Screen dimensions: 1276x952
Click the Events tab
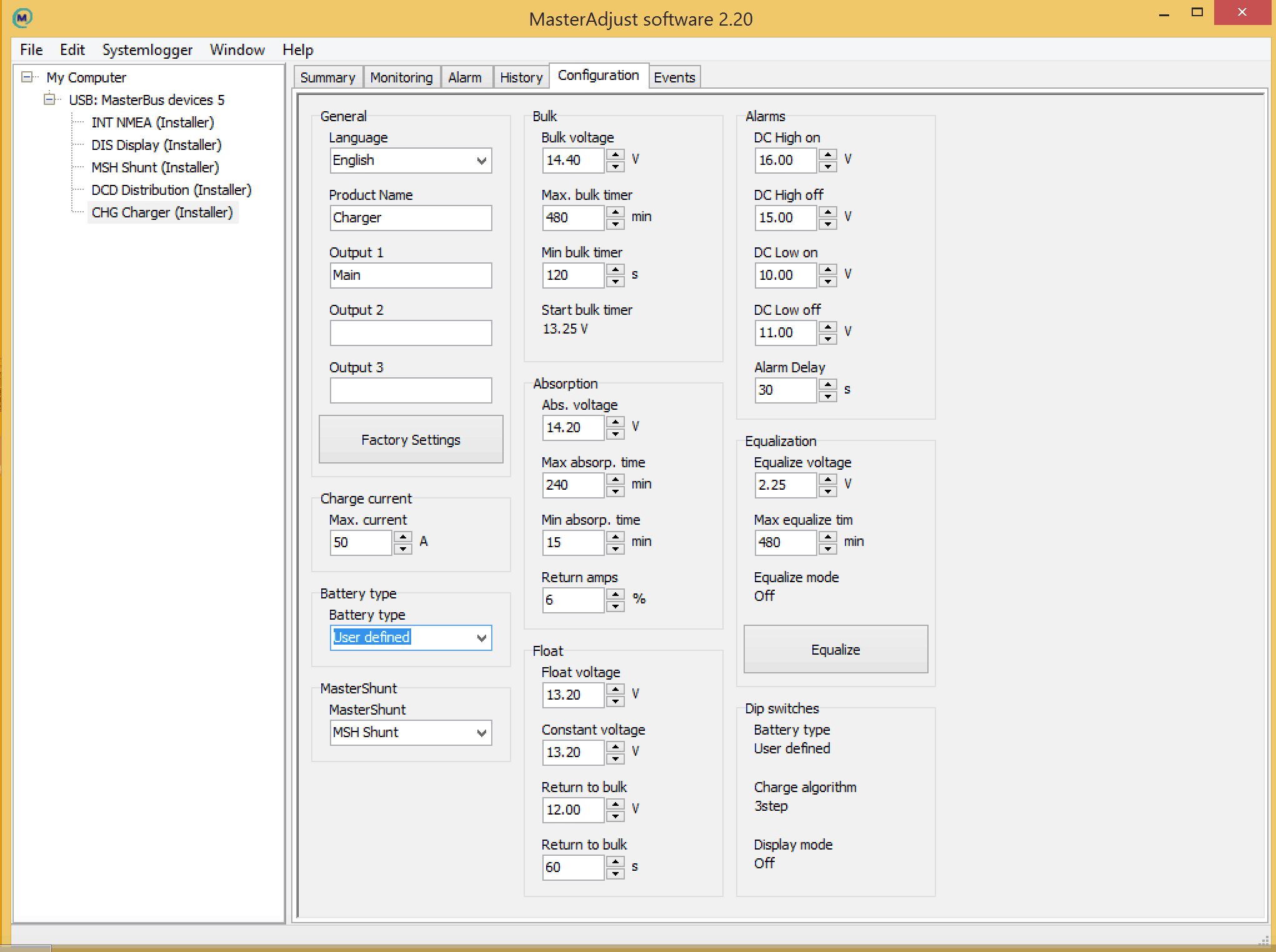pyautogui.click(x=674, y=77)
